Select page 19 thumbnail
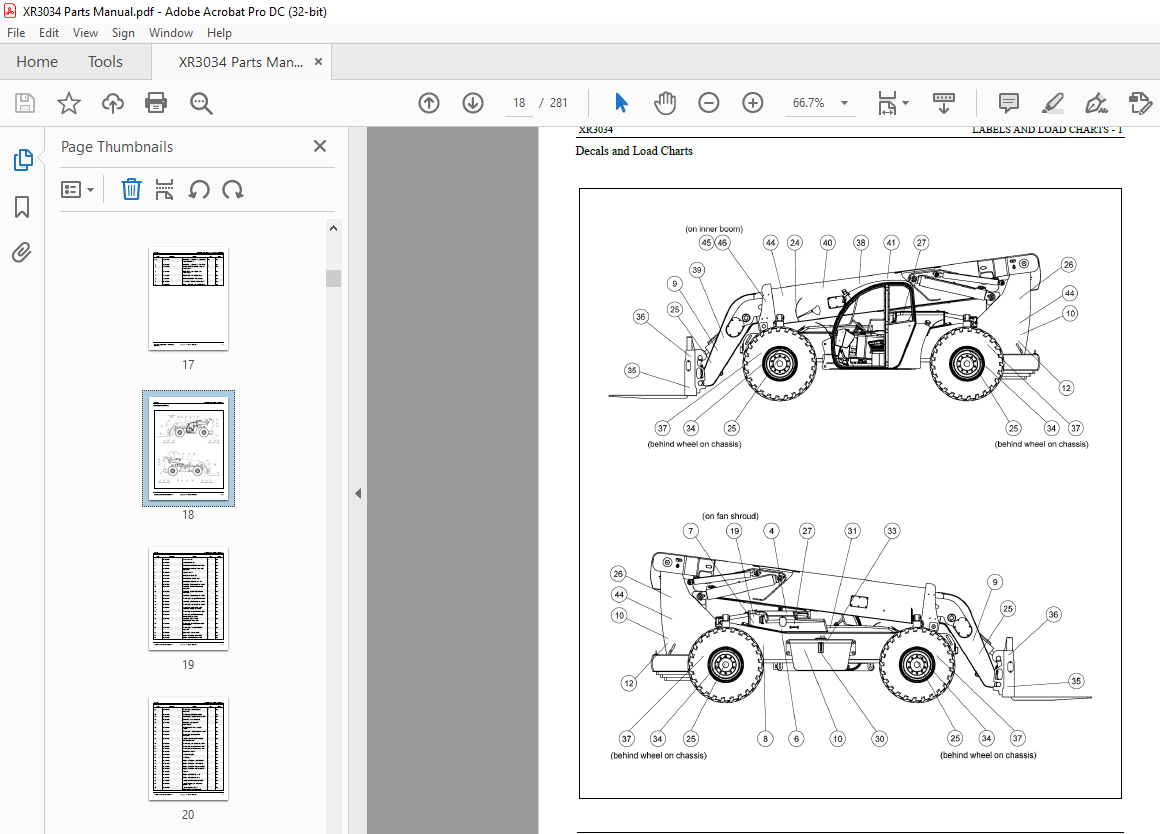Image resolution: width=1160 pixels, height=834 pixels. click(189, 599)
